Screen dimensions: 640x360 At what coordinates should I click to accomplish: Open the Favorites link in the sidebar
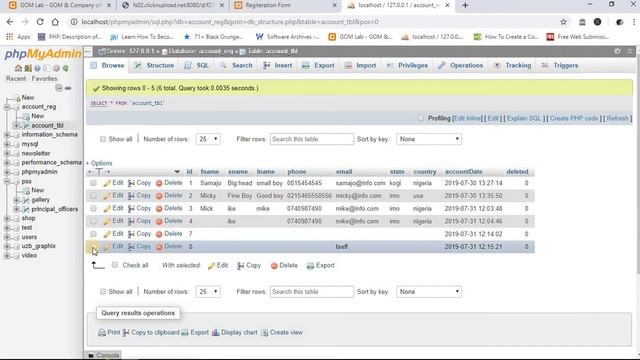44,79
